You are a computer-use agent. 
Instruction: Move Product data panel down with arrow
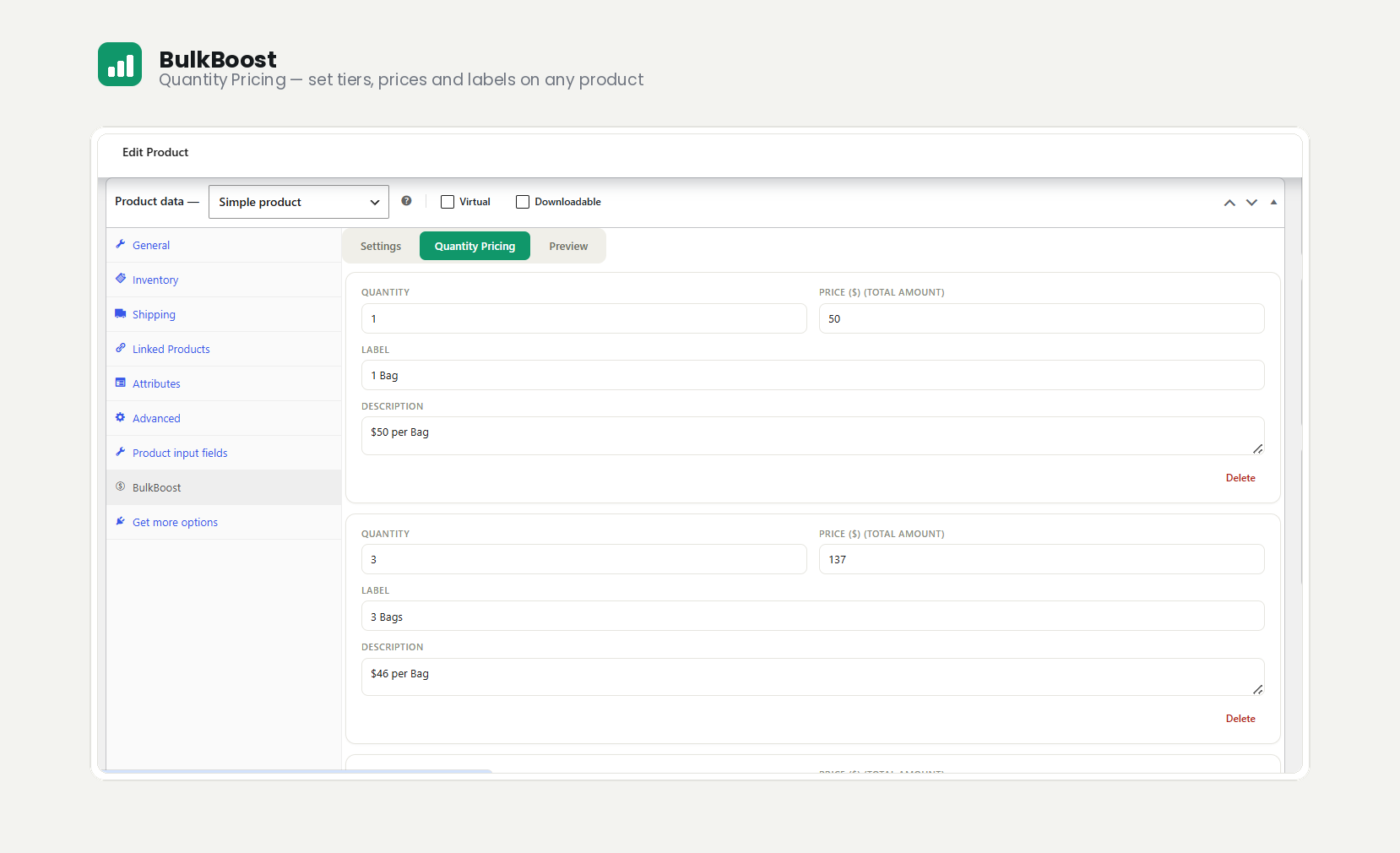1251,203
